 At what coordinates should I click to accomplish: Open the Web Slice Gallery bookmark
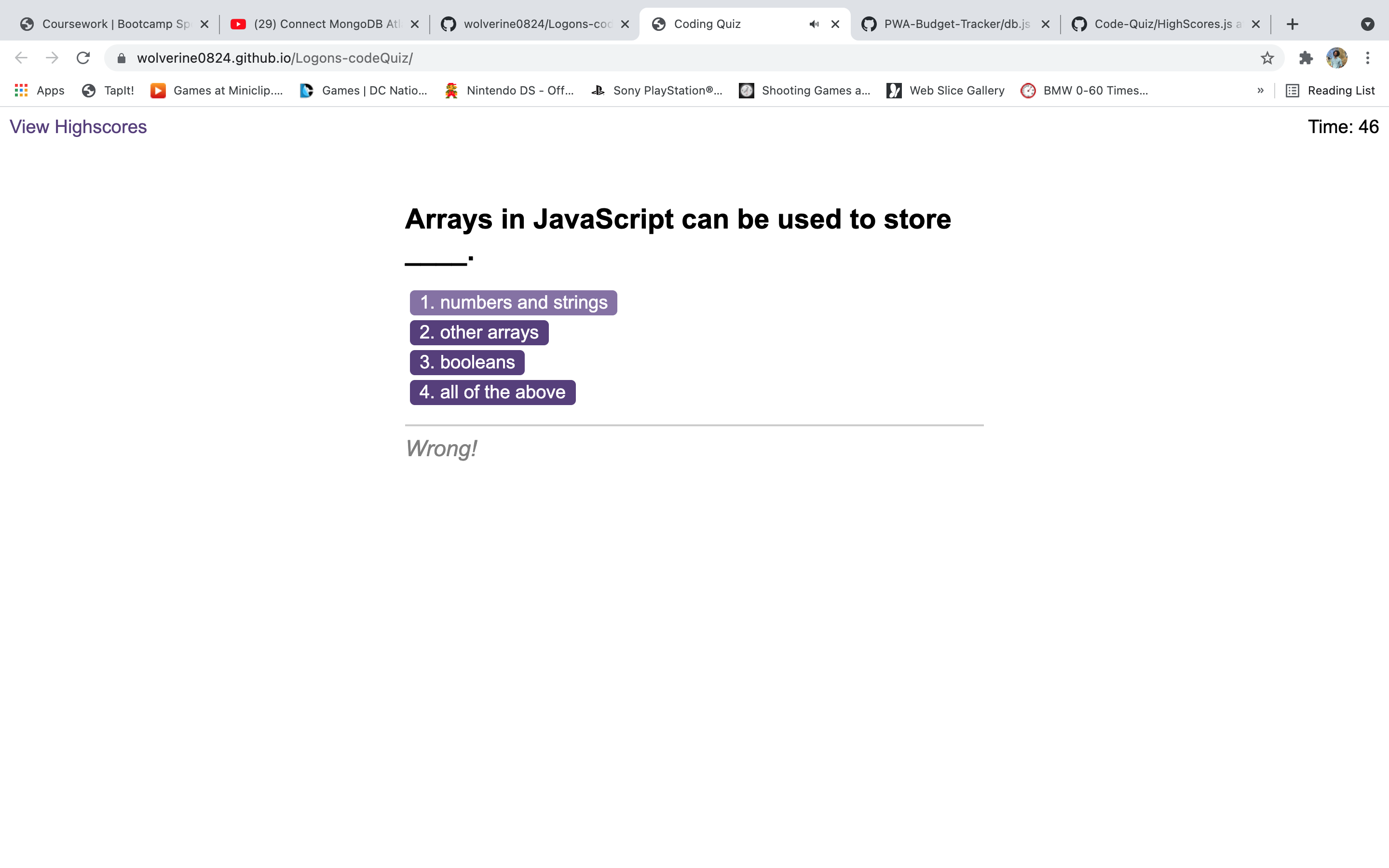pyautogui.click(x=944, y=90)
